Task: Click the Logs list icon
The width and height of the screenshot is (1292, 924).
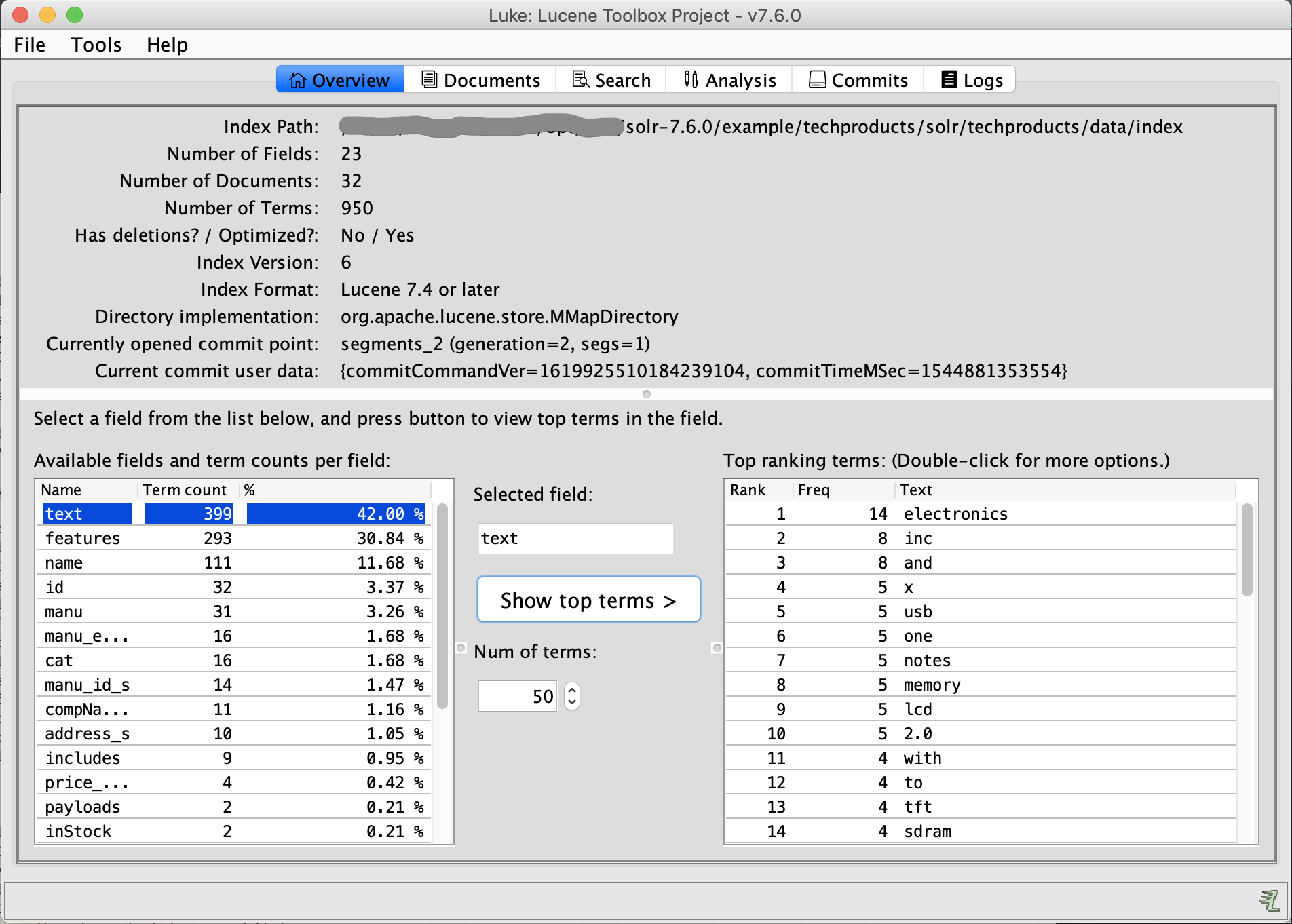Action: pos(949,79)
